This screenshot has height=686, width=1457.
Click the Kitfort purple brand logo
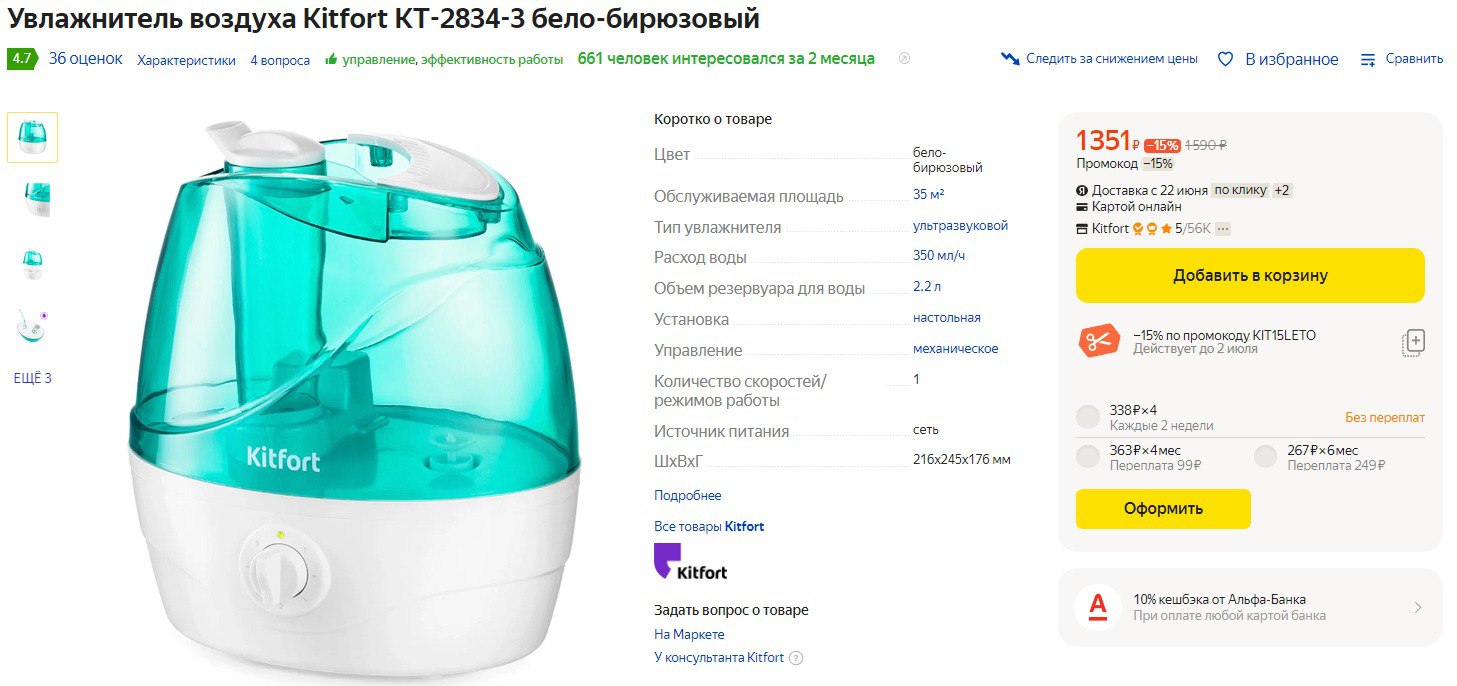pyautogui.click(x=689, y=562)
